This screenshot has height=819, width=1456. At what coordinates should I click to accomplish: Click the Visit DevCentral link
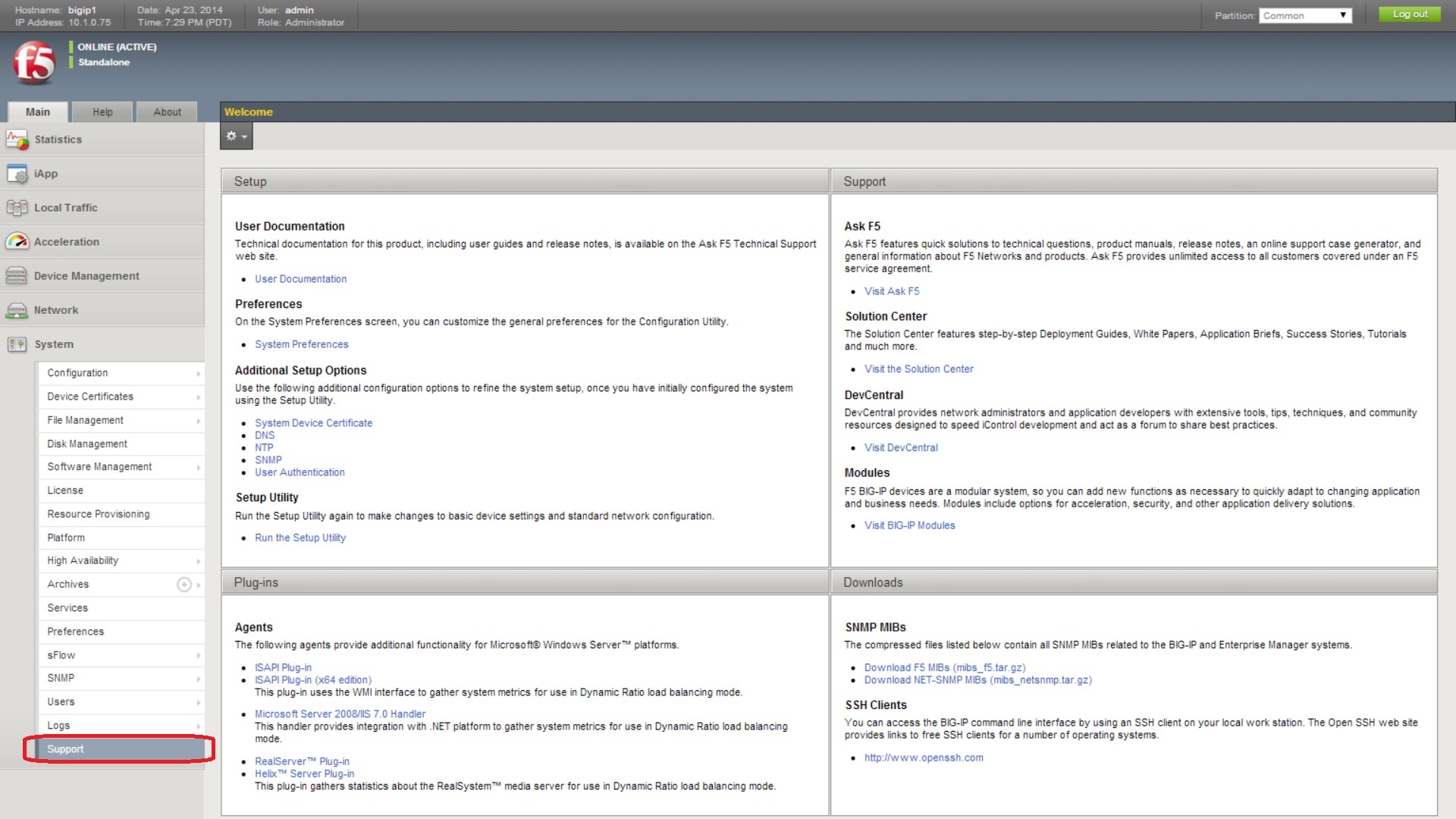[901, 448]
